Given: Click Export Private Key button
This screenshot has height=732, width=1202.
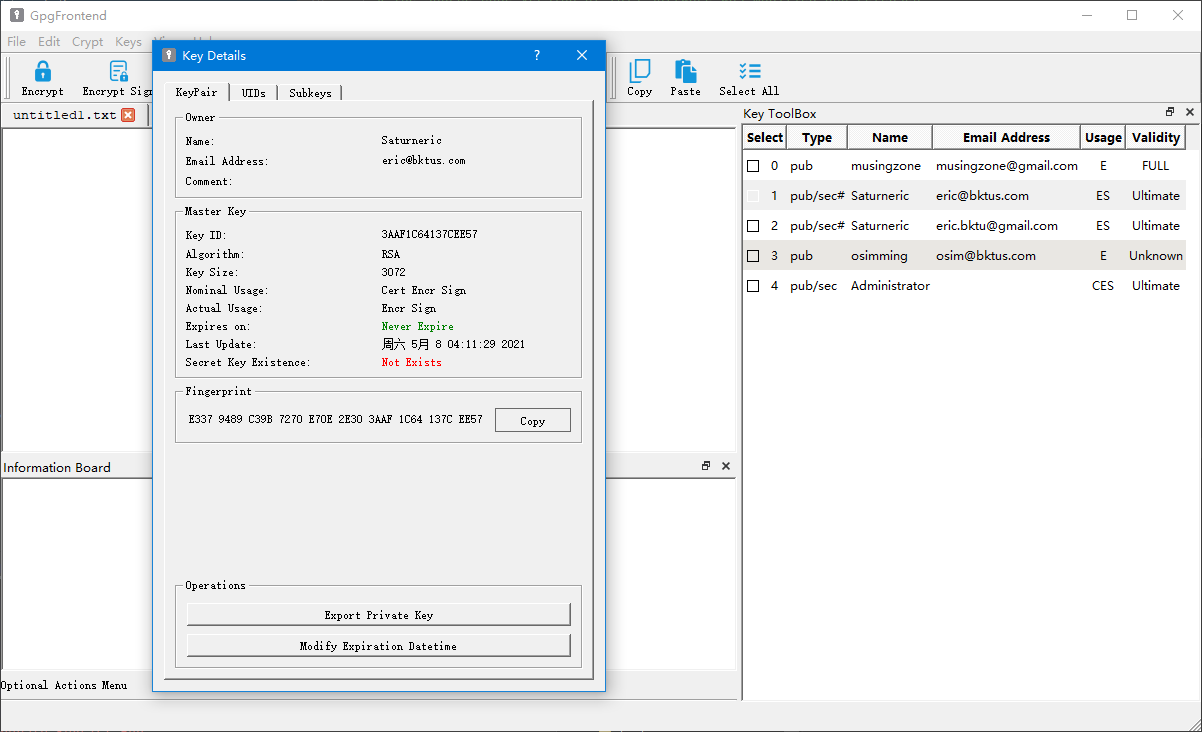Looking at the screenshot, I should [379, 615].
